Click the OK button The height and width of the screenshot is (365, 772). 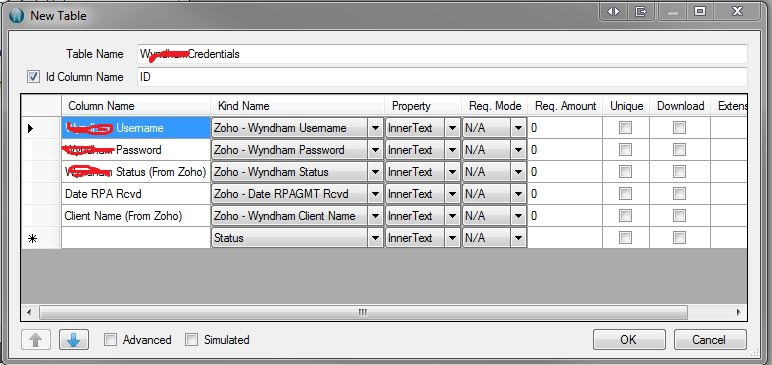click(x=629, y=339)
